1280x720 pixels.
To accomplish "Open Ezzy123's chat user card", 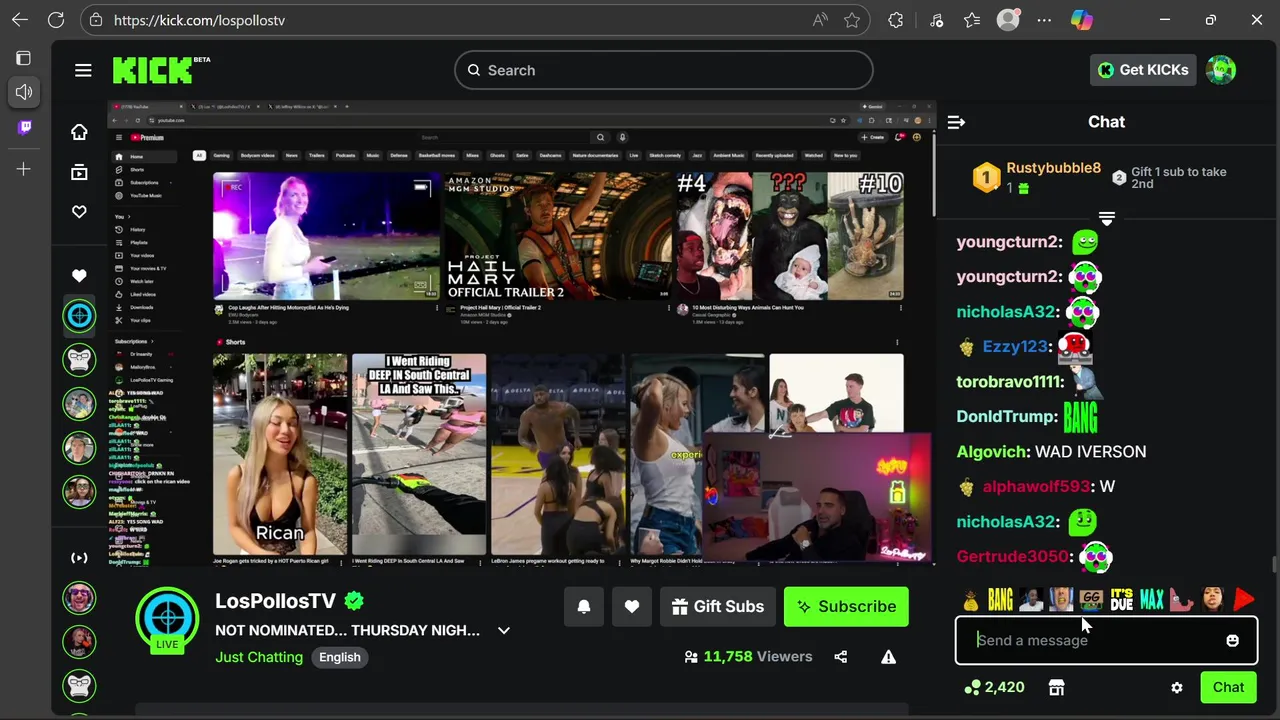I will pyautogui.click(x=1014, y=347).
